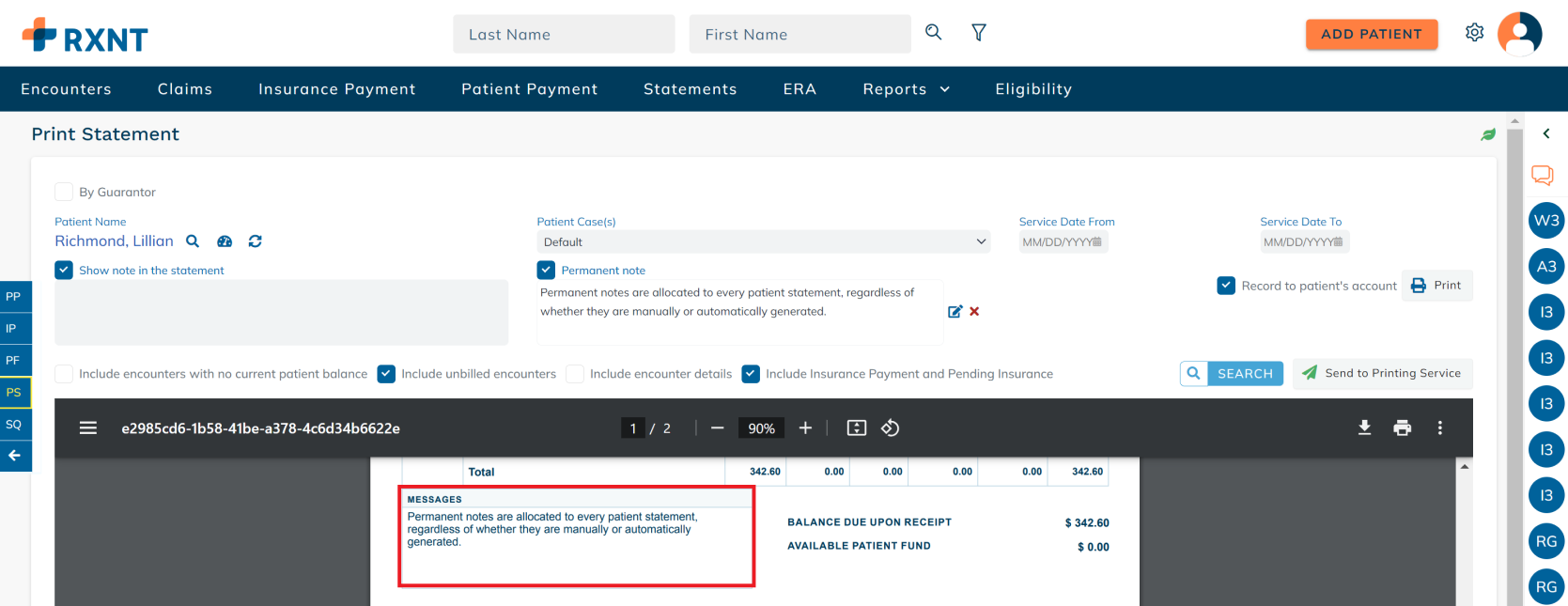Click the Service Date From field
Image resolution: width=1568 pixels, height=606 pixels.
point(1062,242)
